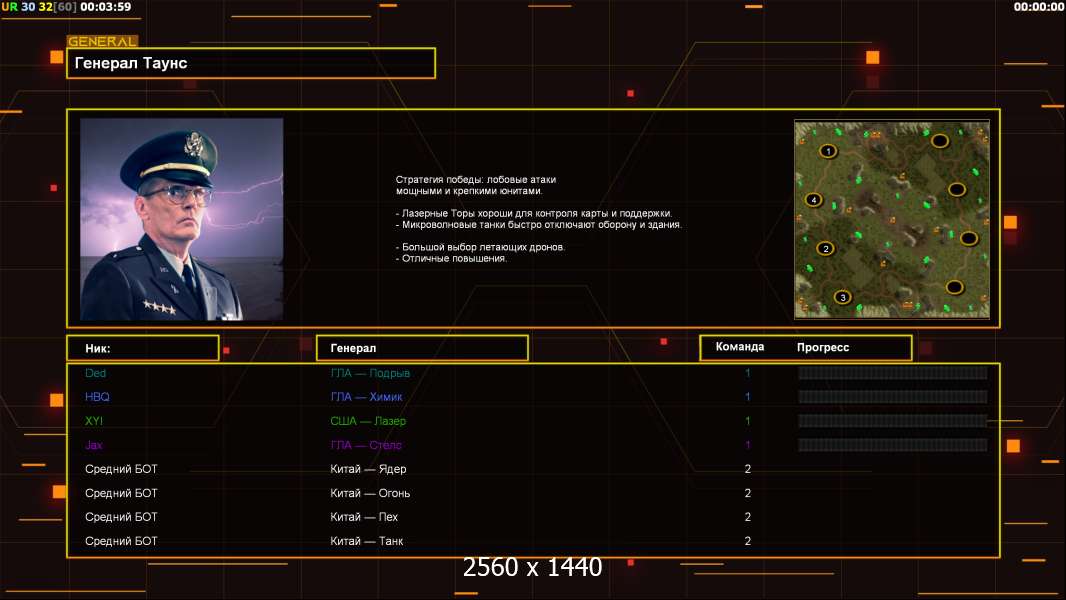Click the Генерал column header
This screenshot has height=600, width=1066.
click(x=421, y=348)
